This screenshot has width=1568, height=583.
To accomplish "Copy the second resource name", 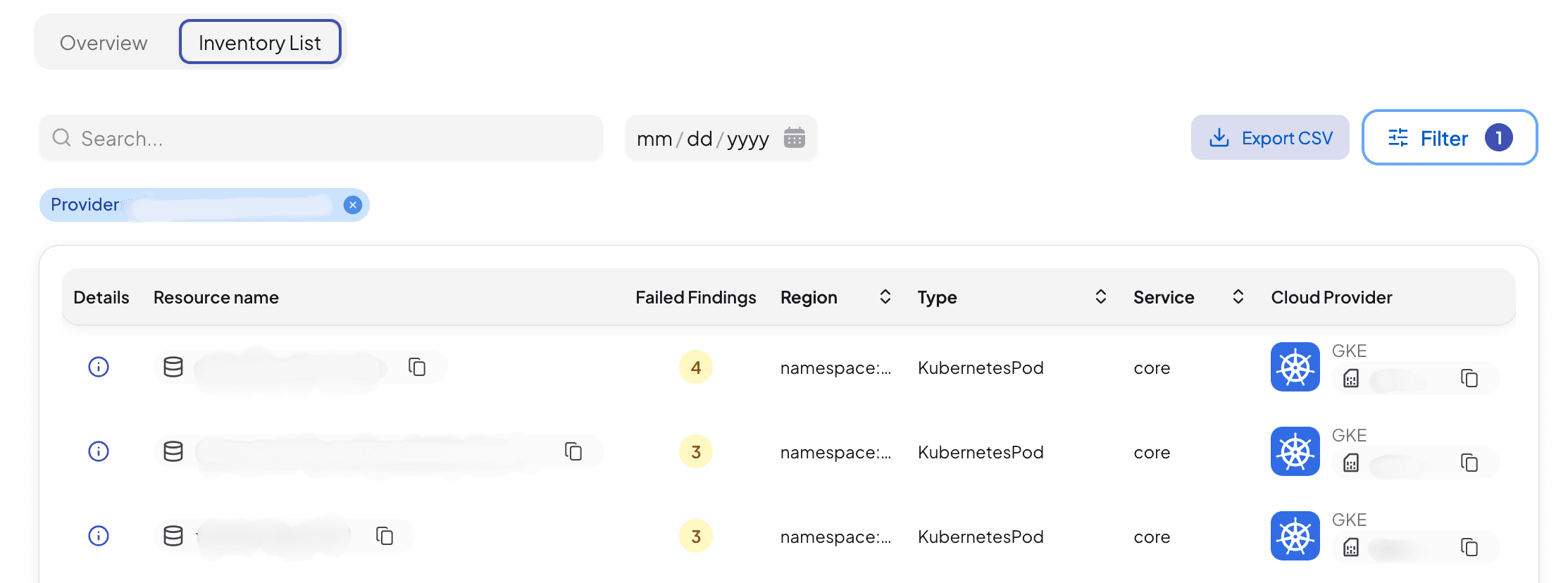I will (x=573, y=451).
